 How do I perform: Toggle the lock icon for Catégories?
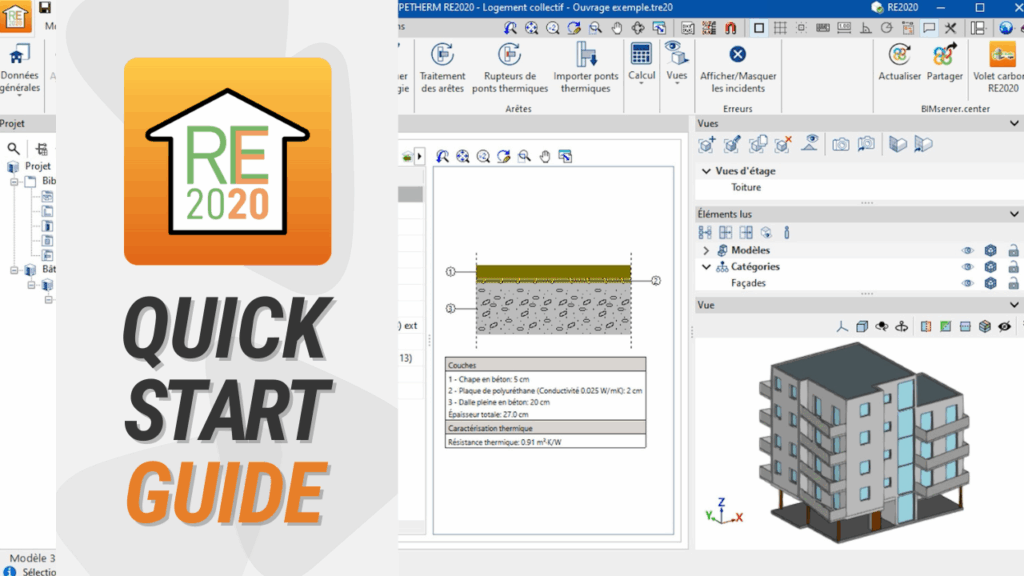coord(1013,267)
